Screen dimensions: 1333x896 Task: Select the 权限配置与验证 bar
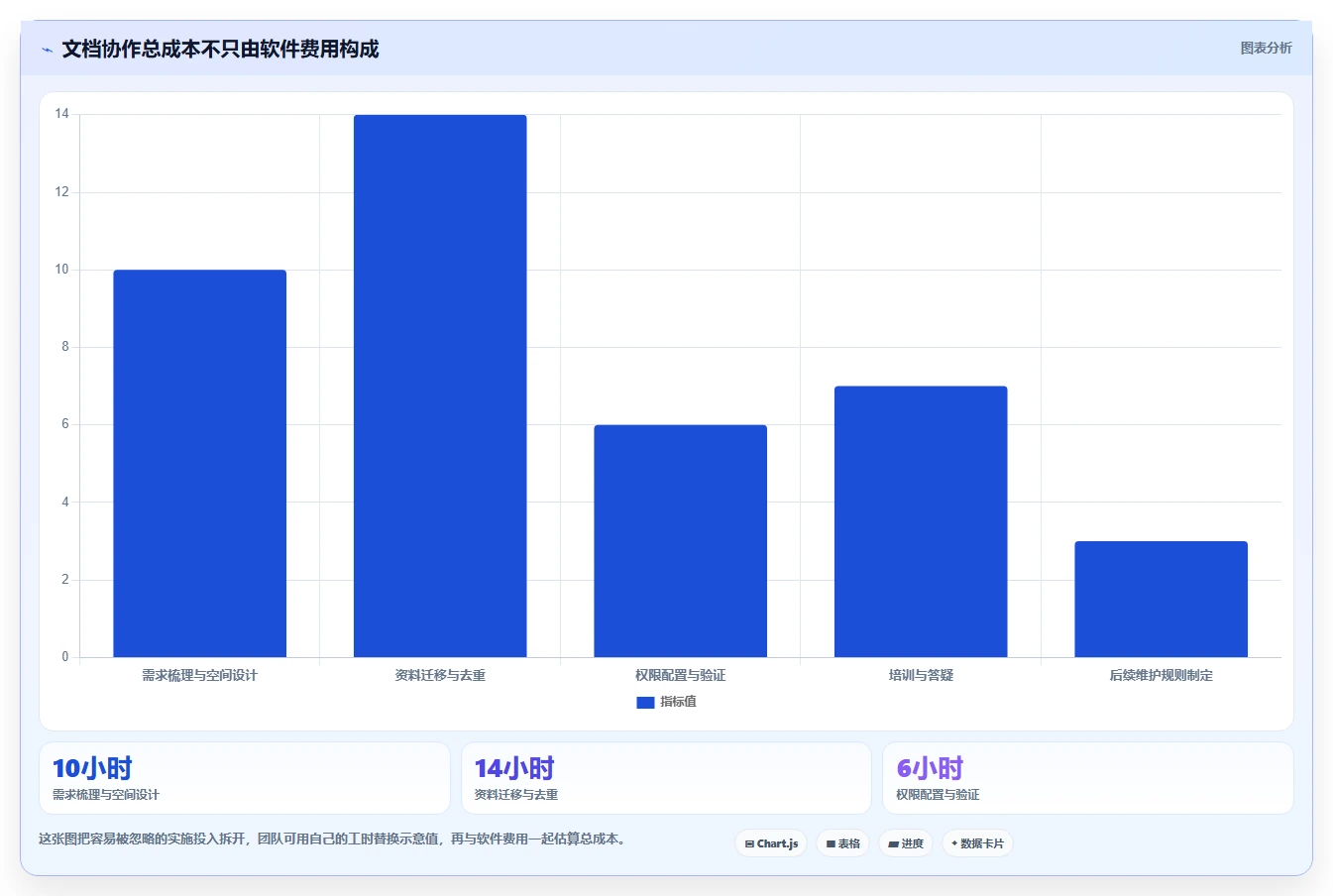680,541
